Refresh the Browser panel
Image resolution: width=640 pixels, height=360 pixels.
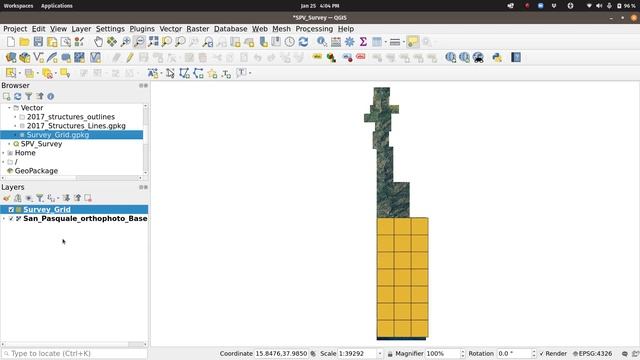coord(18,96)
